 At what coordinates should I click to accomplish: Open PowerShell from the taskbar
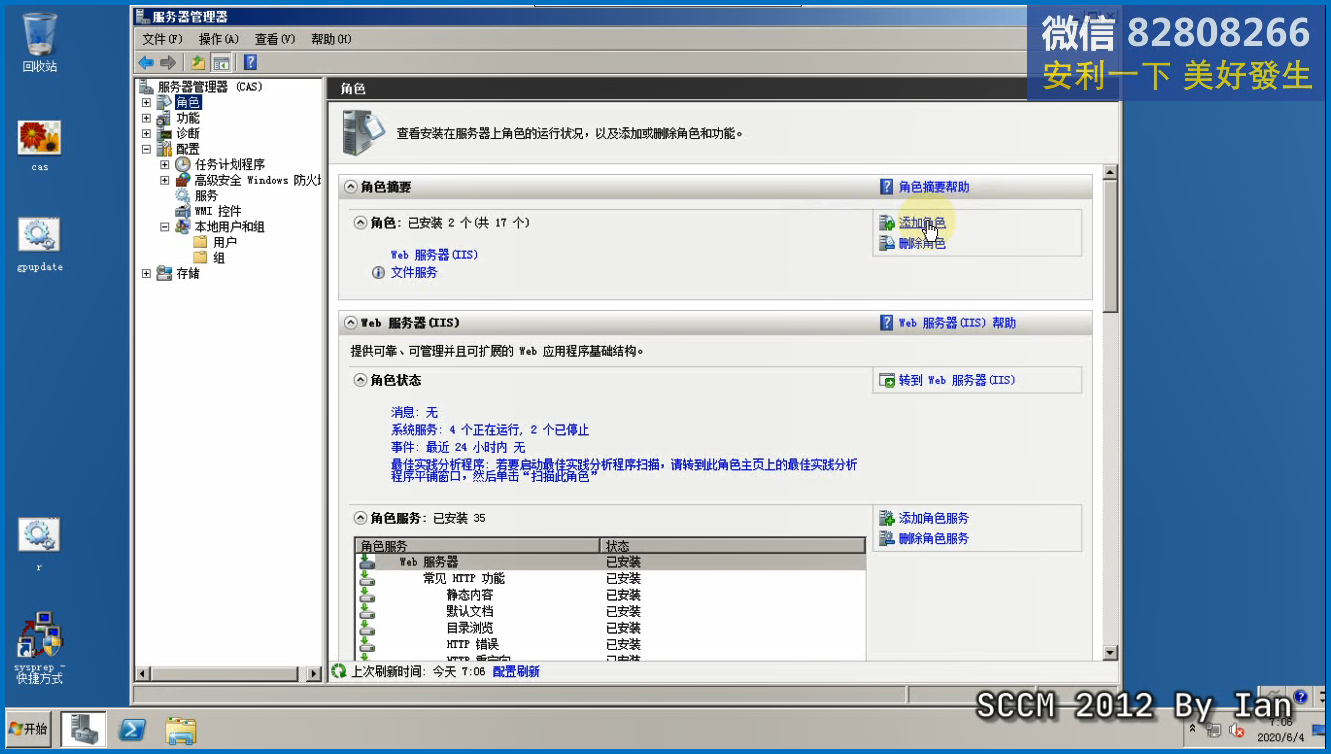pyautogui.click(x=132, y=730)
